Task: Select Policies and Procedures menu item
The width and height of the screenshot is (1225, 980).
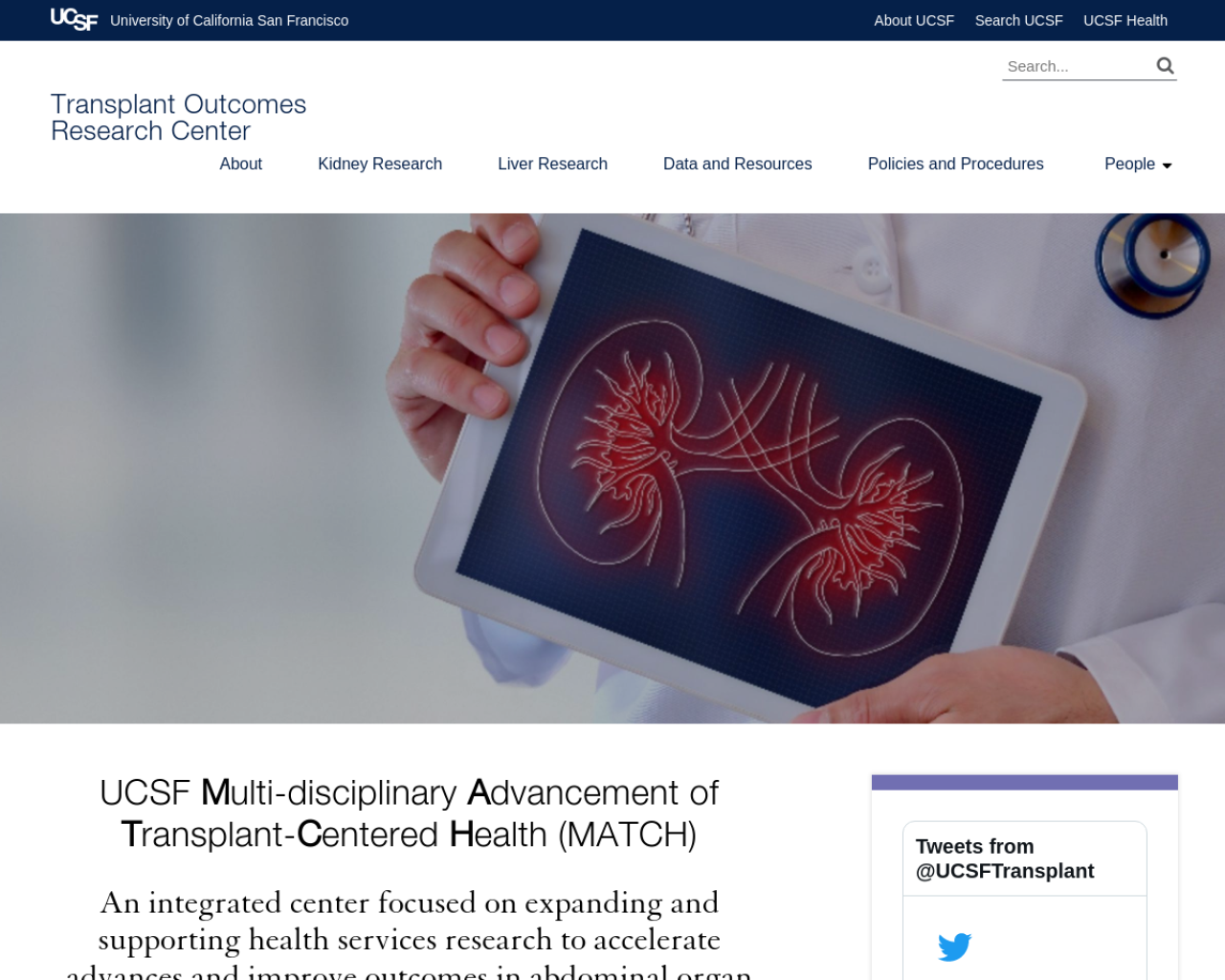Action: pos(955,164)
